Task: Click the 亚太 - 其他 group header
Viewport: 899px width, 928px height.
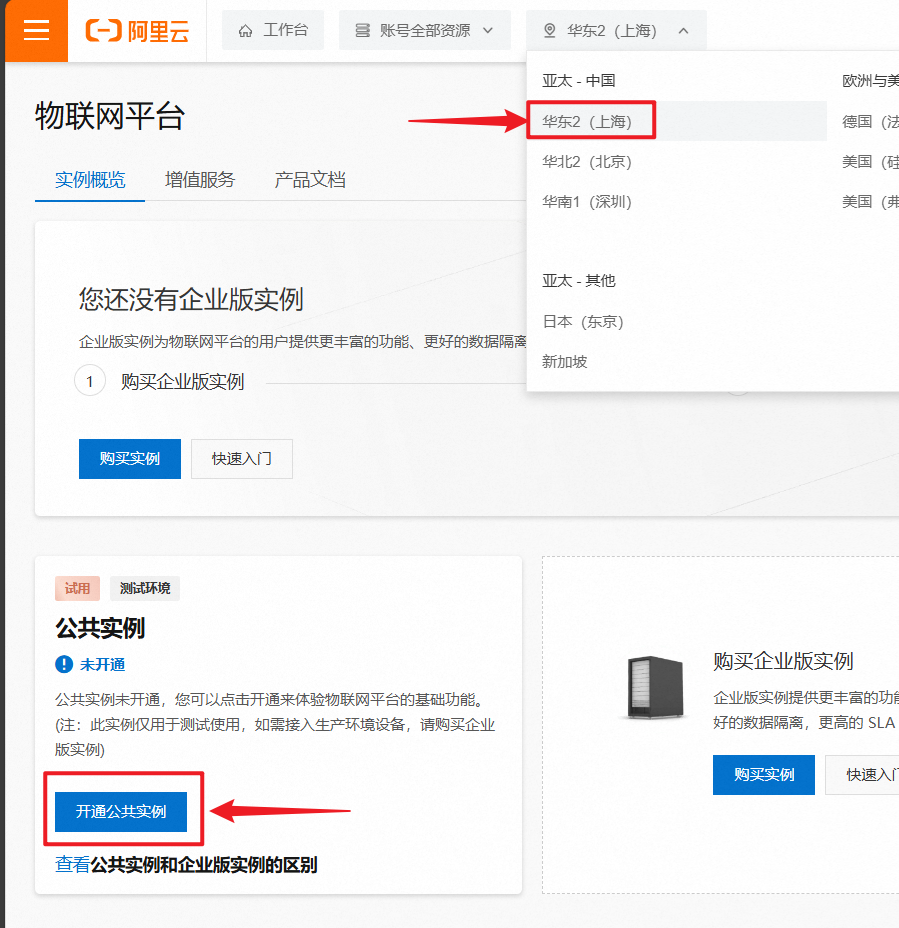Action: click(x=579, y=281)
